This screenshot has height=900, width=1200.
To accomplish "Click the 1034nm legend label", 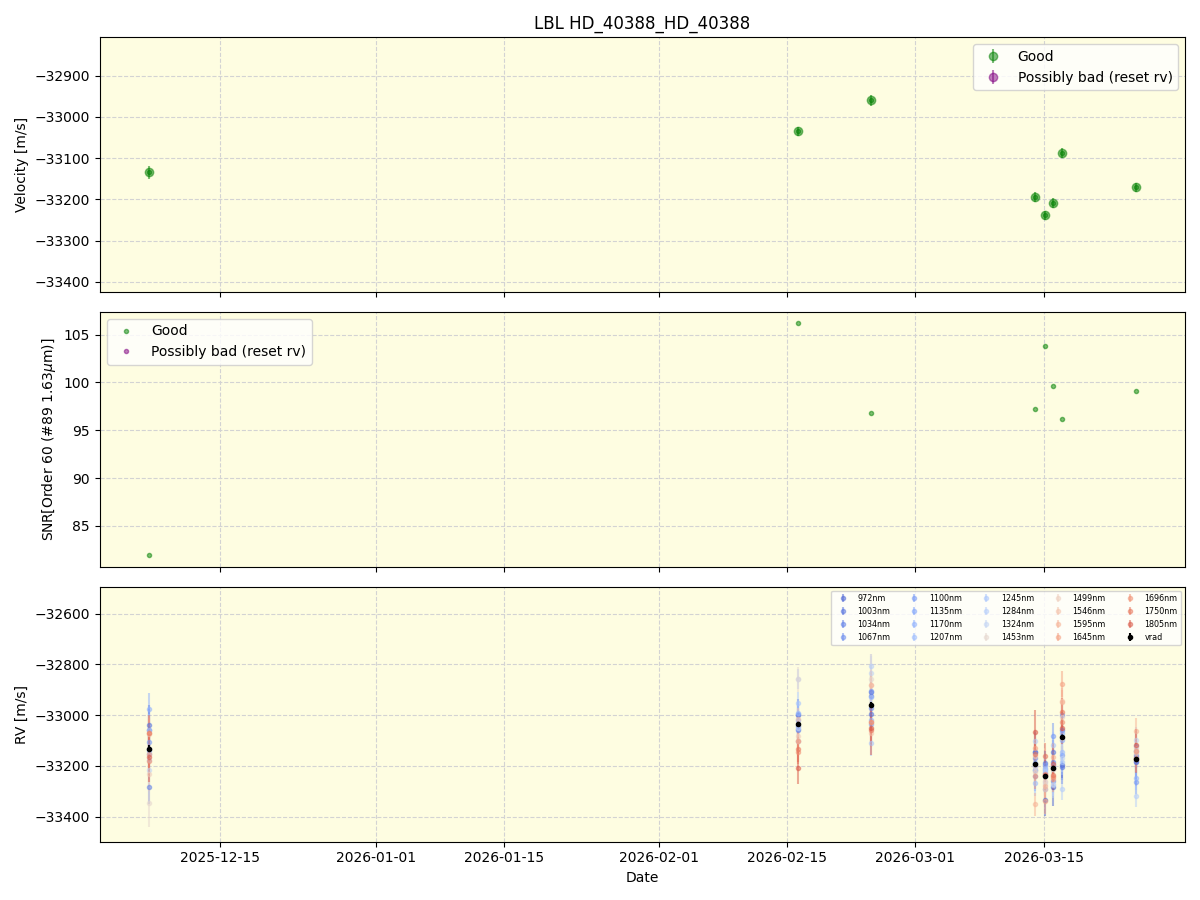I will click(874, 624).
